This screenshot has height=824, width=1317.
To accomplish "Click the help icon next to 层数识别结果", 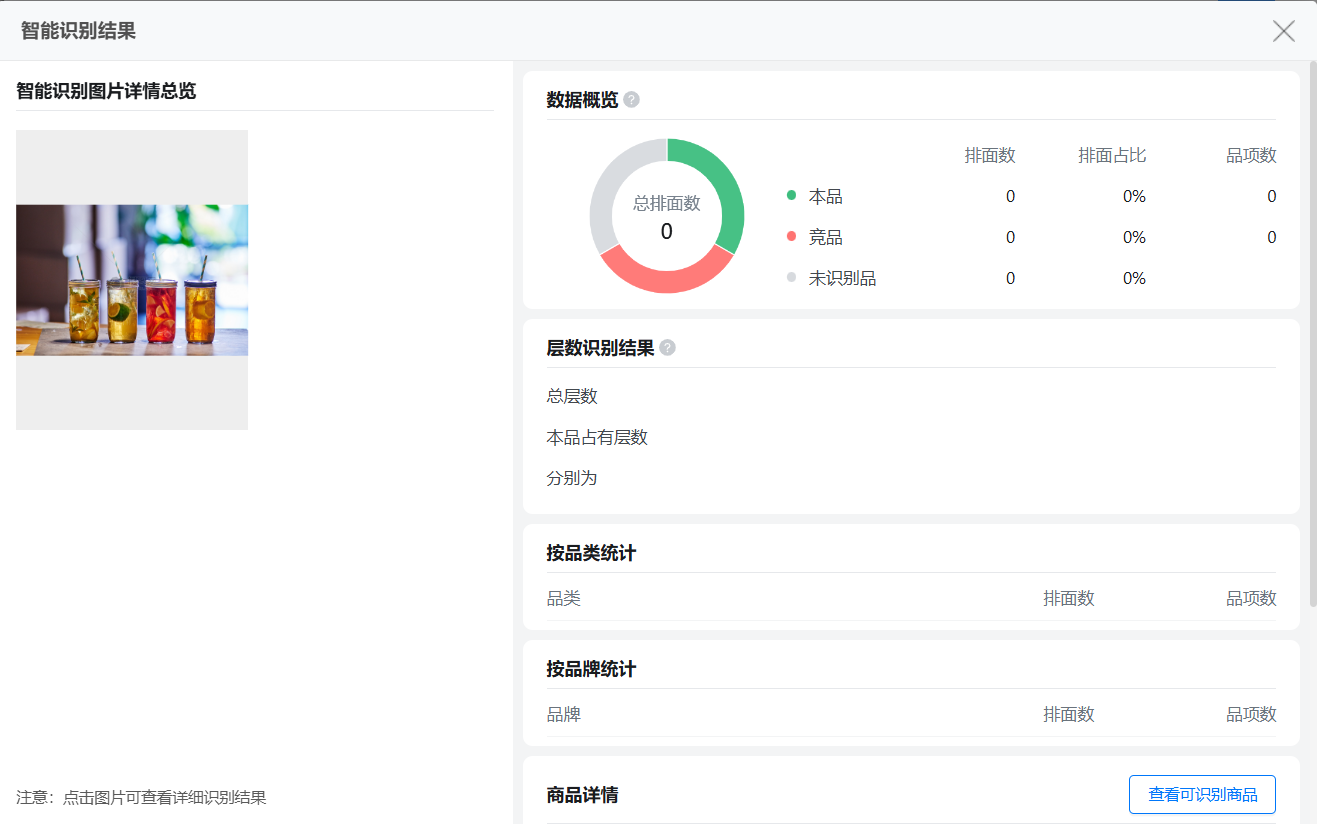I will click(667, 348).
